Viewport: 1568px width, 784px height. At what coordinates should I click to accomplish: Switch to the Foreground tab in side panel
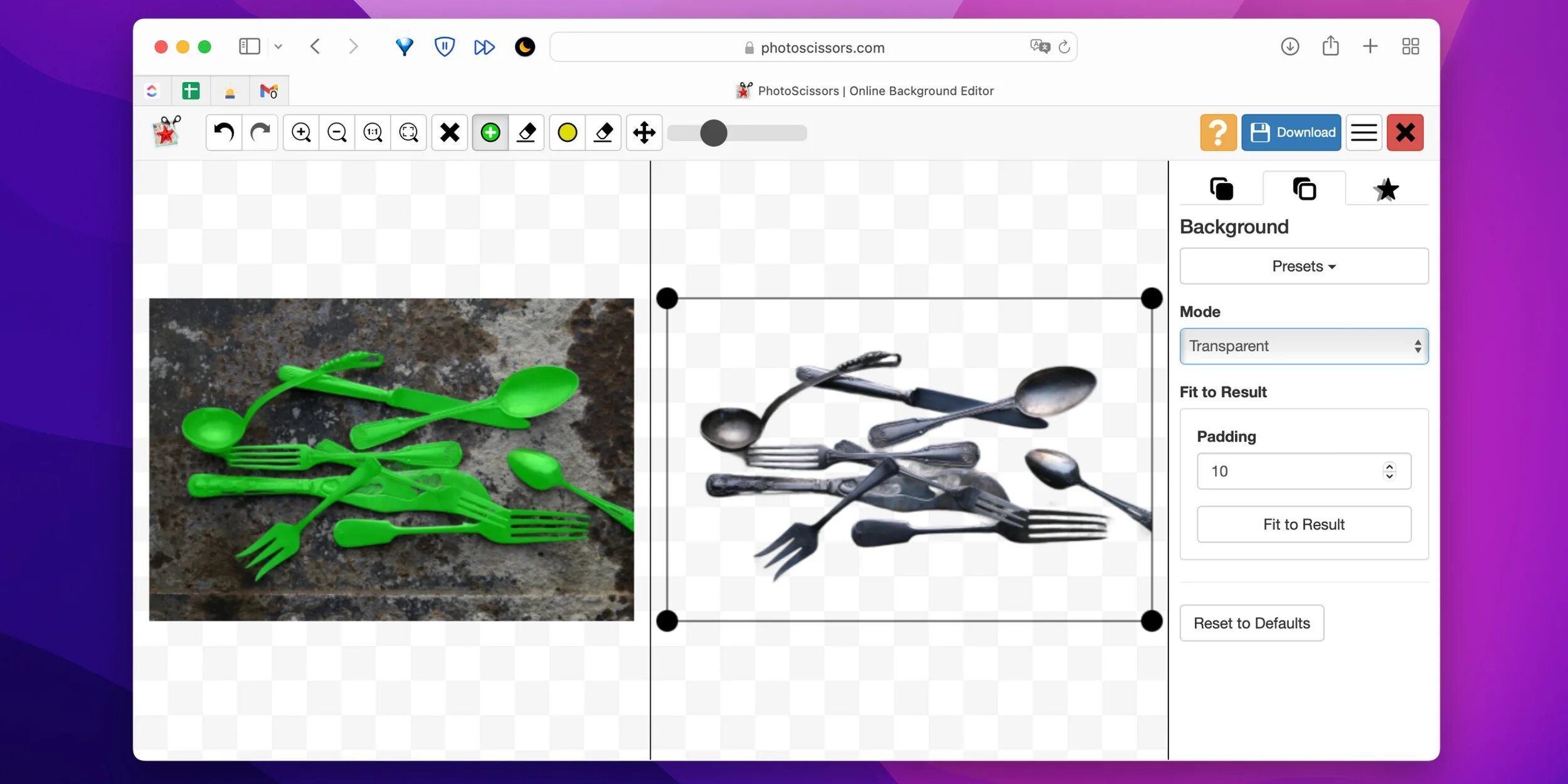pos(1221,189)
